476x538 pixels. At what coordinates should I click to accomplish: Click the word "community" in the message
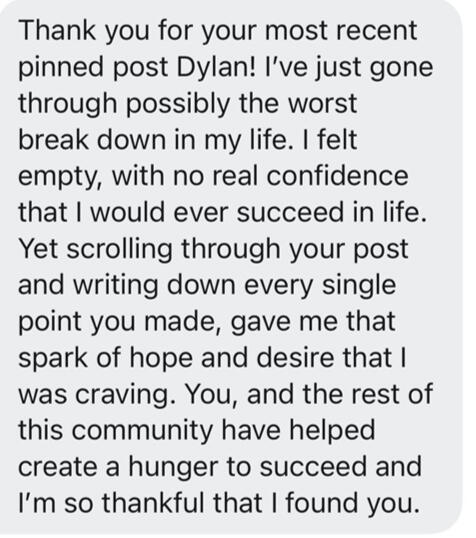click(142, 432)
